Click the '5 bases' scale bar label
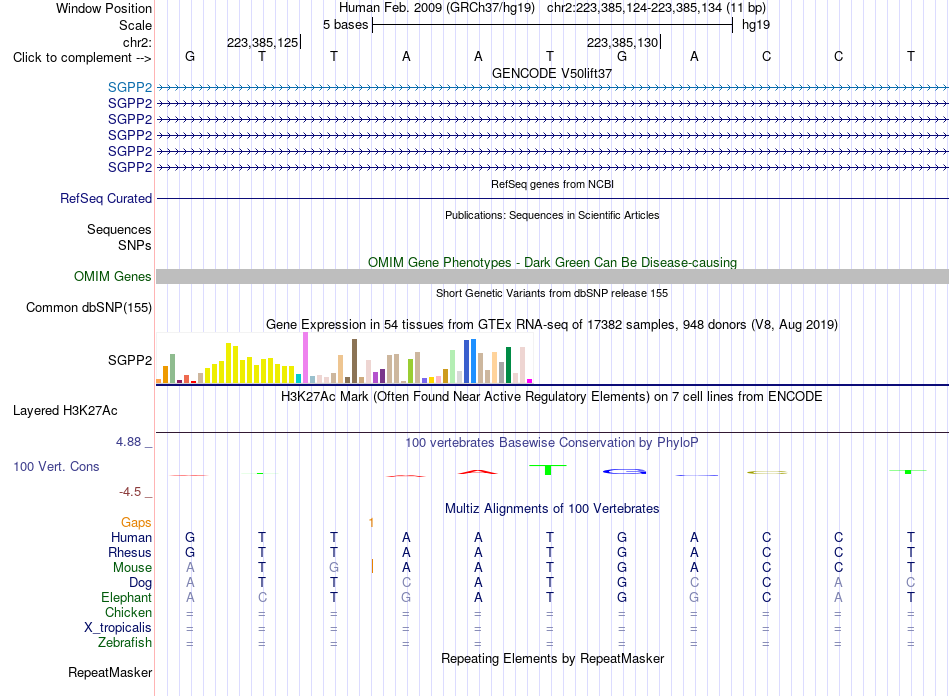 click(x=345, y=25)
